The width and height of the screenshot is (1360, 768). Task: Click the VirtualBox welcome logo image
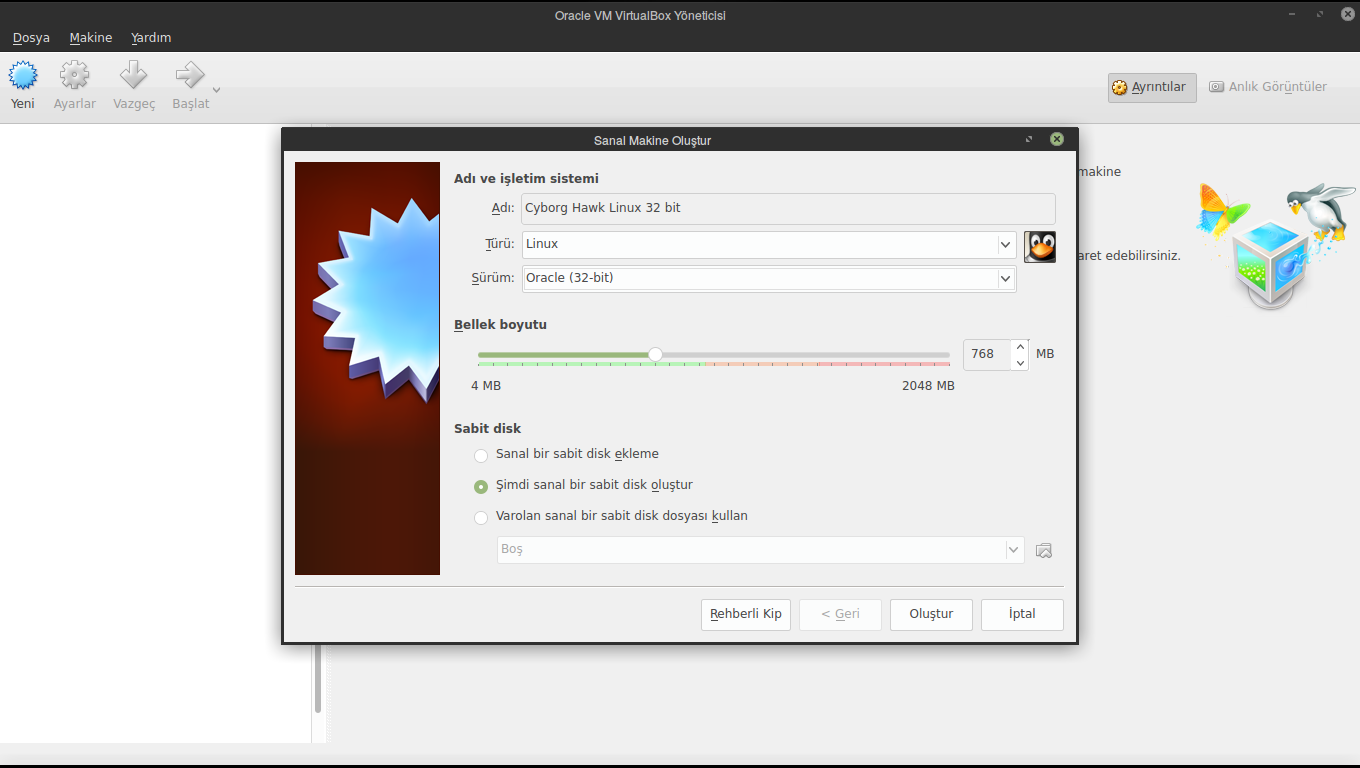(x=1275, y=246)
